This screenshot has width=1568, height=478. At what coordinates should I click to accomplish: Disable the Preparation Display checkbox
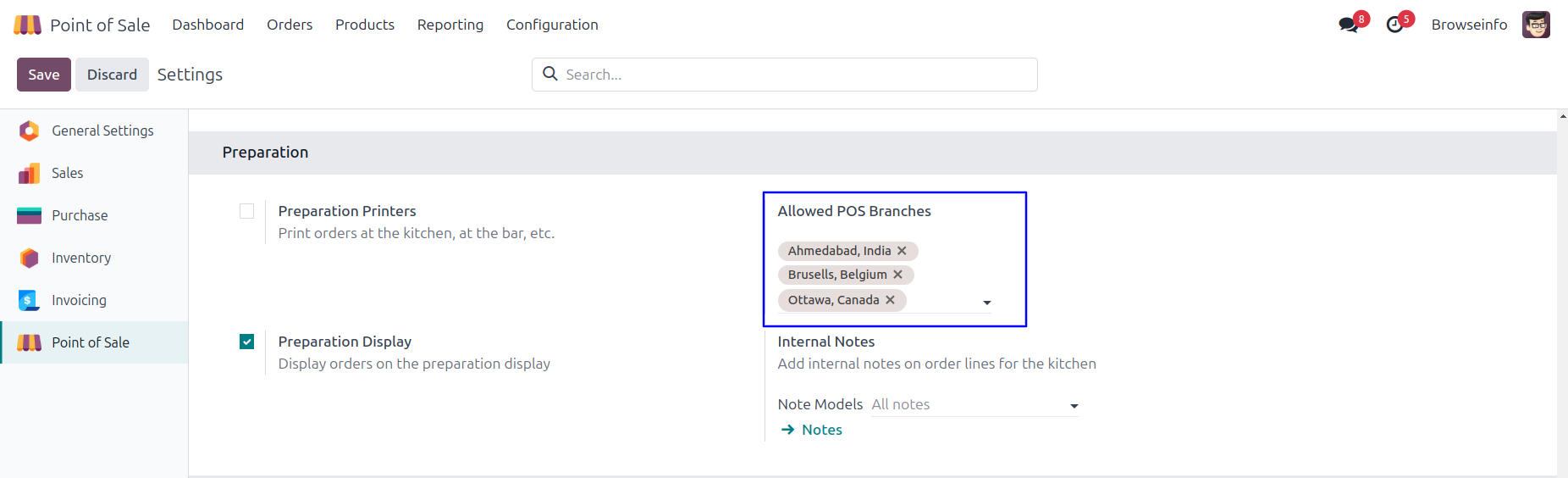click(247, 342)
